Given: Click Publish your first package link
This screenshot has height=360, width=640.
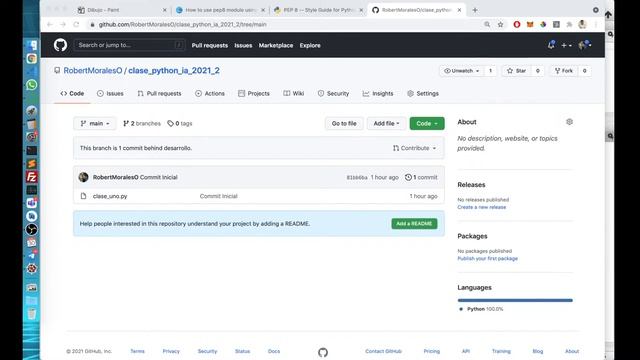Looking at the screenshot, I should coord(487,259).
